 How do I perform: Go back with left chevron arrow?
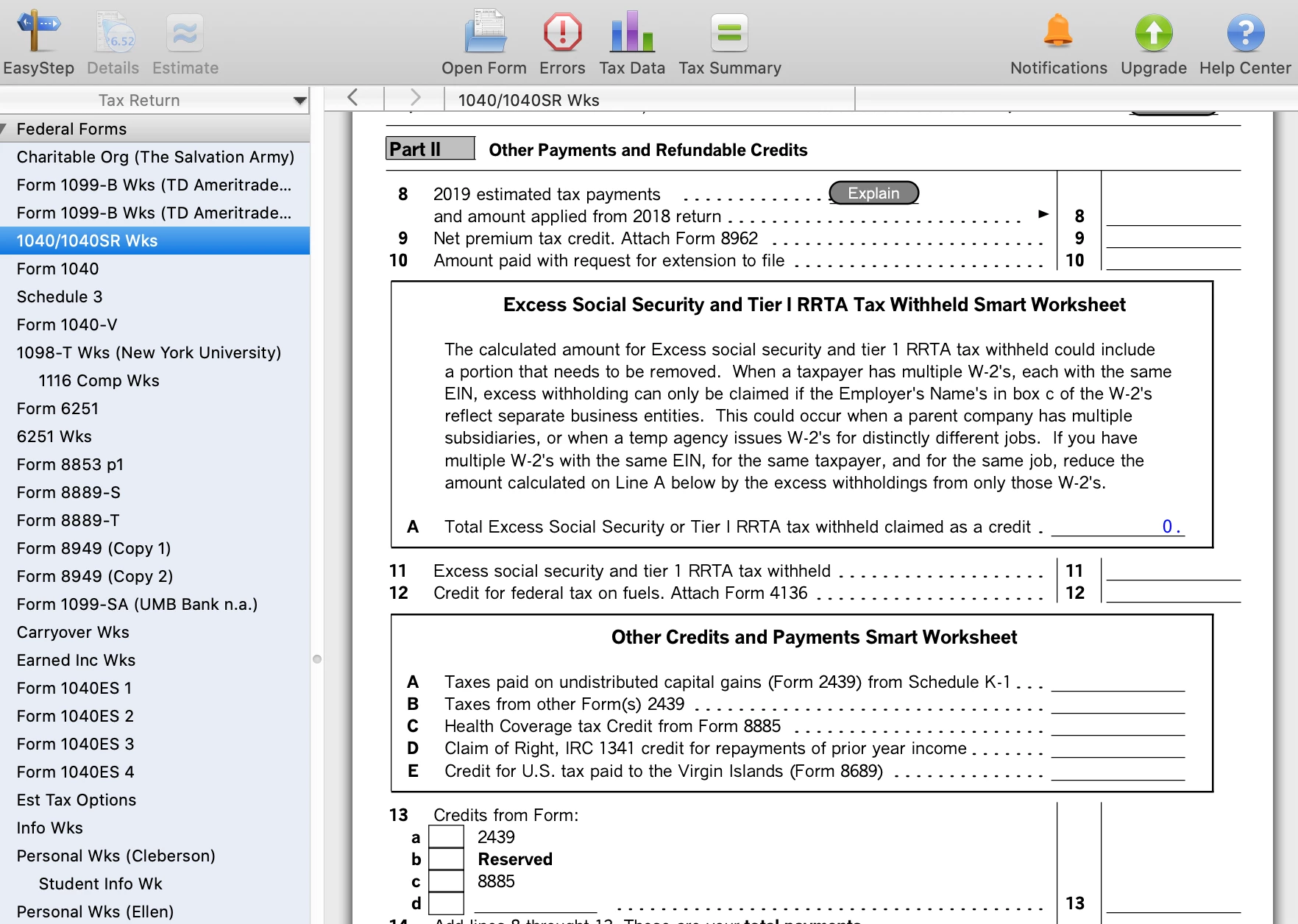352,98
